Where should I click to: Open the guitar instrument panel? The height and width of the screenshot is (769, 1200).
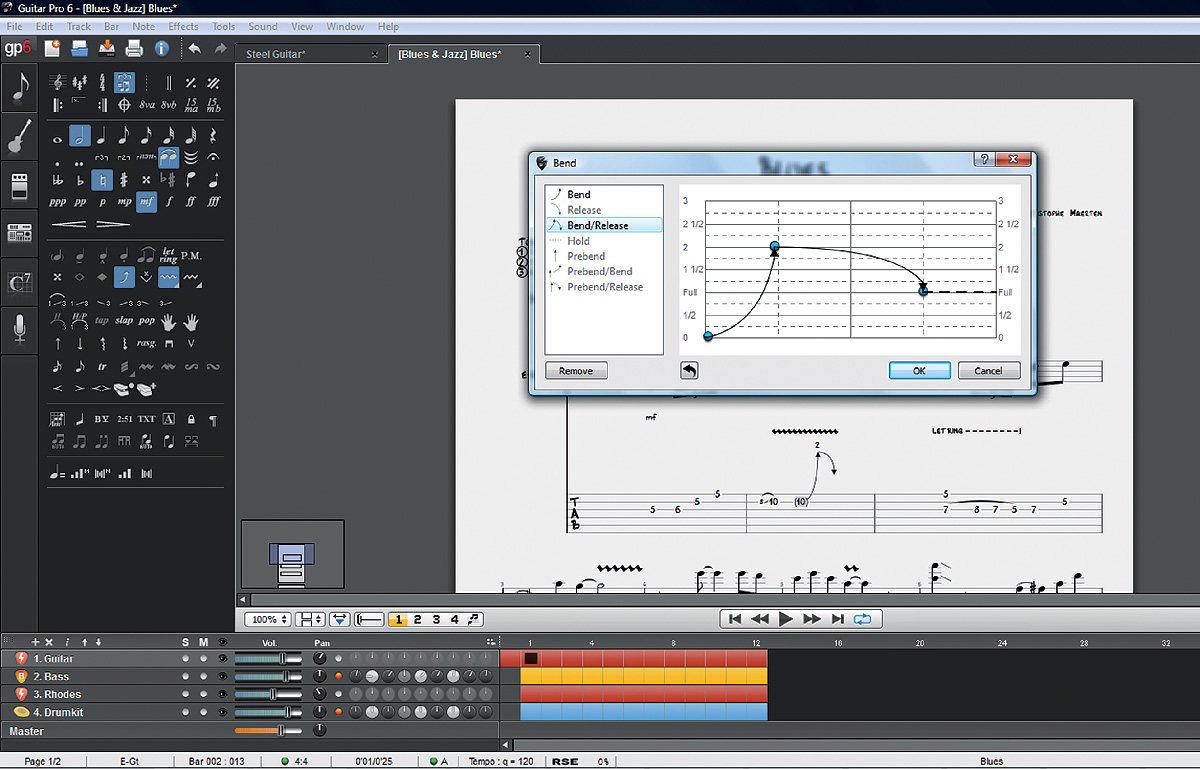[x=19, y=137]
